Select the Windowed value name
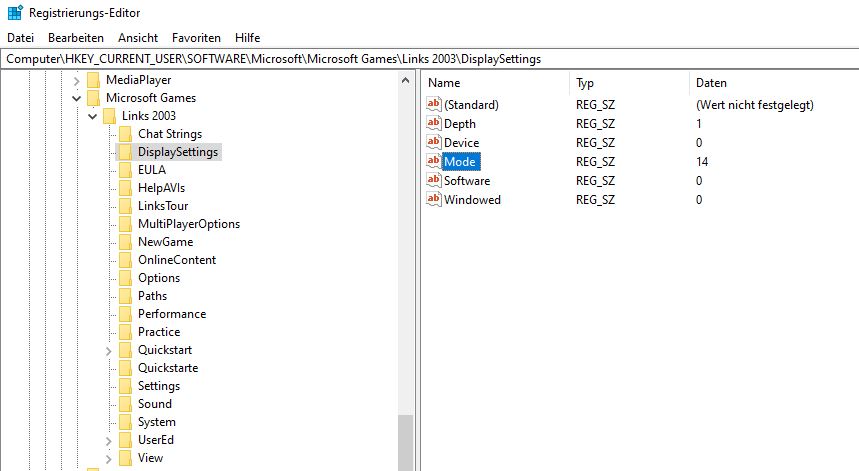859x471 pixels. pyautogui.click(x=472, y=200)
